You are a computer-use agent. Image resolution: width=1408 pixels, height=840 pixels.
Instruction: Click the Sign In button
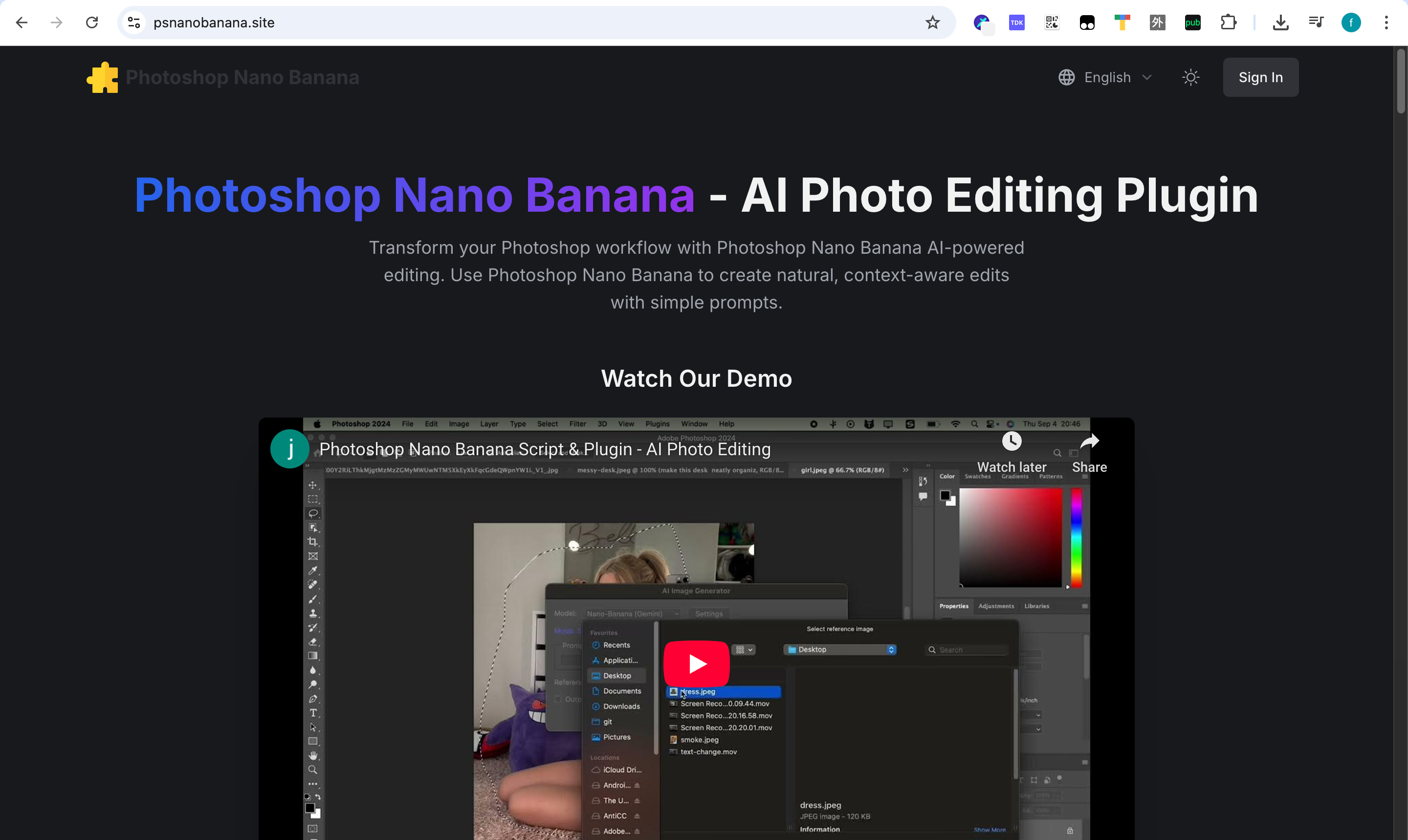[x=1260, y=78]
